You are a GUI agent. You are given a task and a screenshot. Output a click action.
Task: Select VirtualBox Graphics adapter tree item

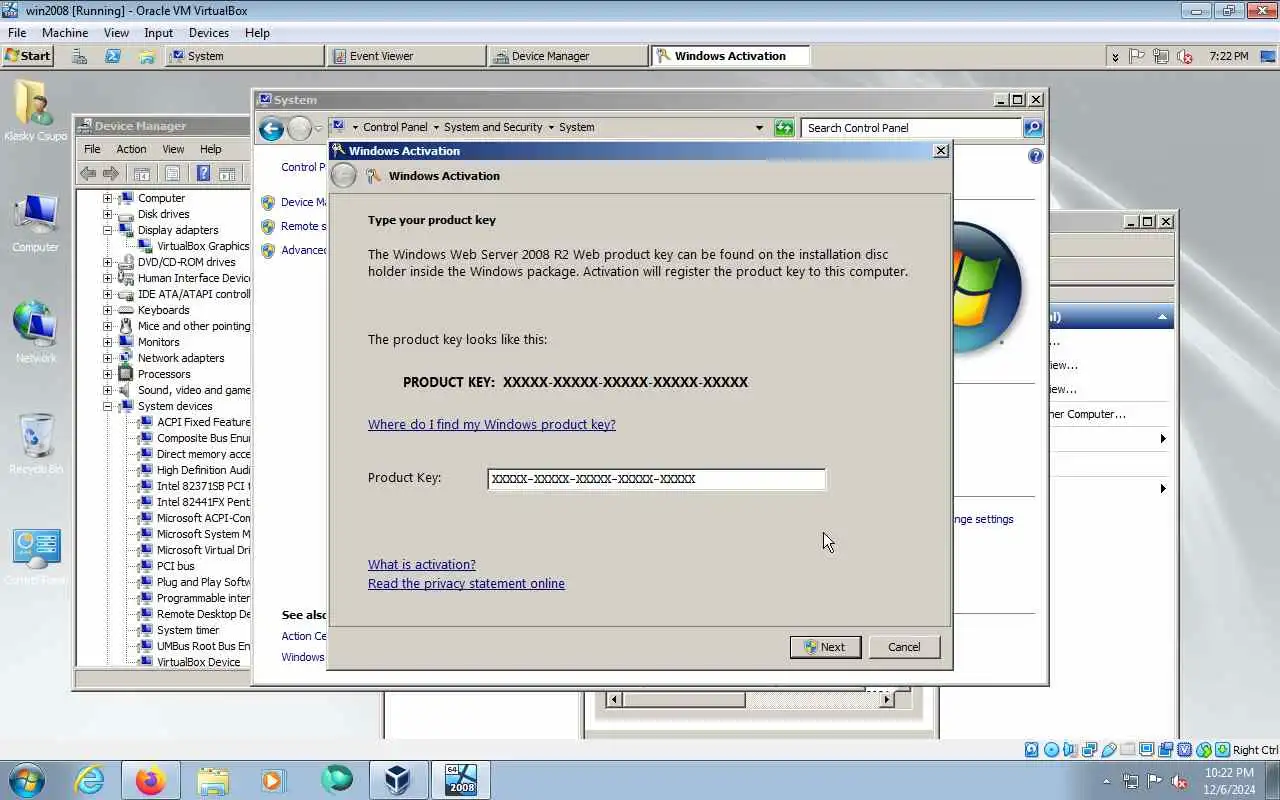pyautogui.click(x=202, y=246)
